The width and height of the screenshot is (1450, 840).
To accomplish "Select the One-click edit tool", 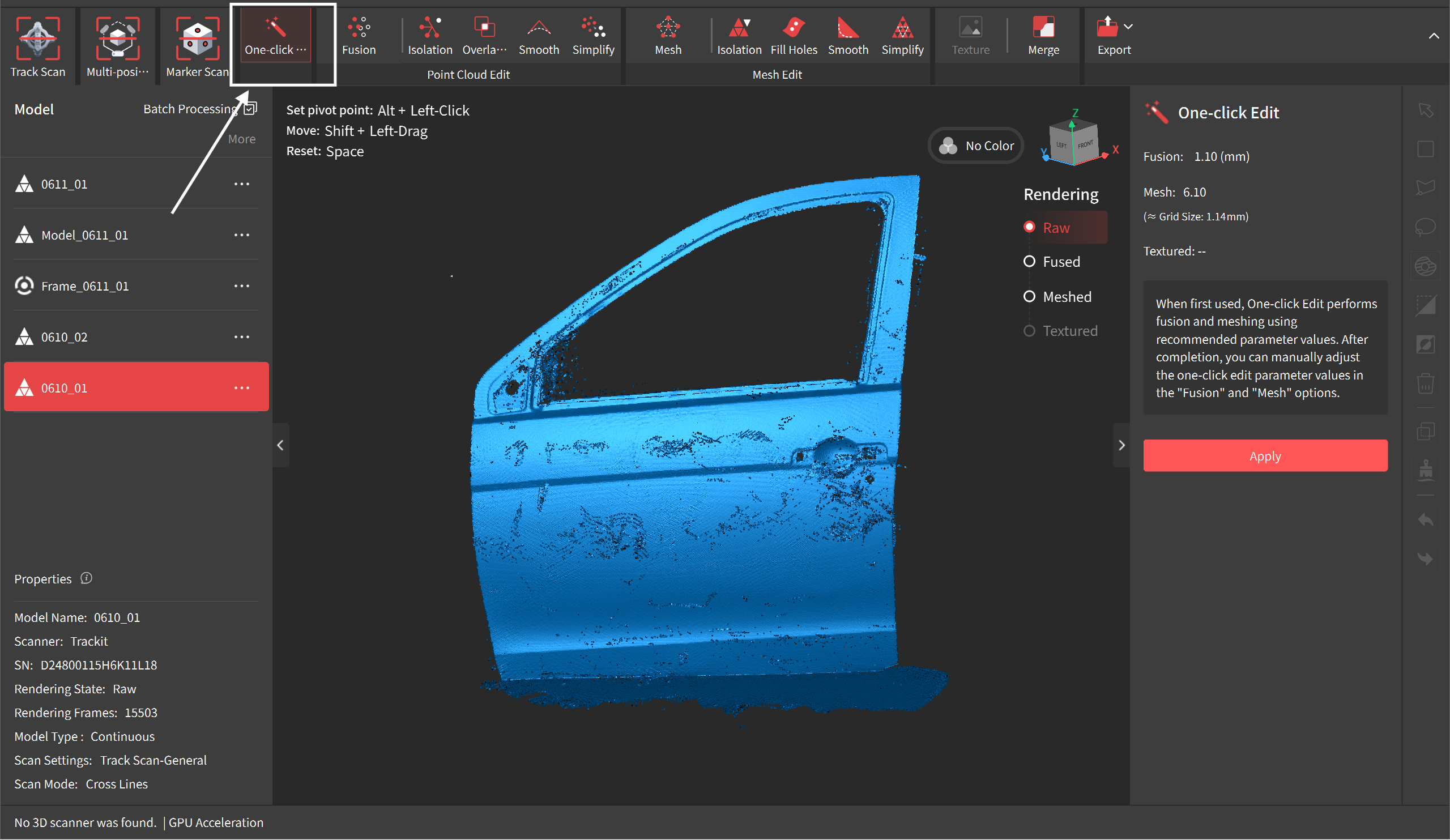I will pos(276,36).
